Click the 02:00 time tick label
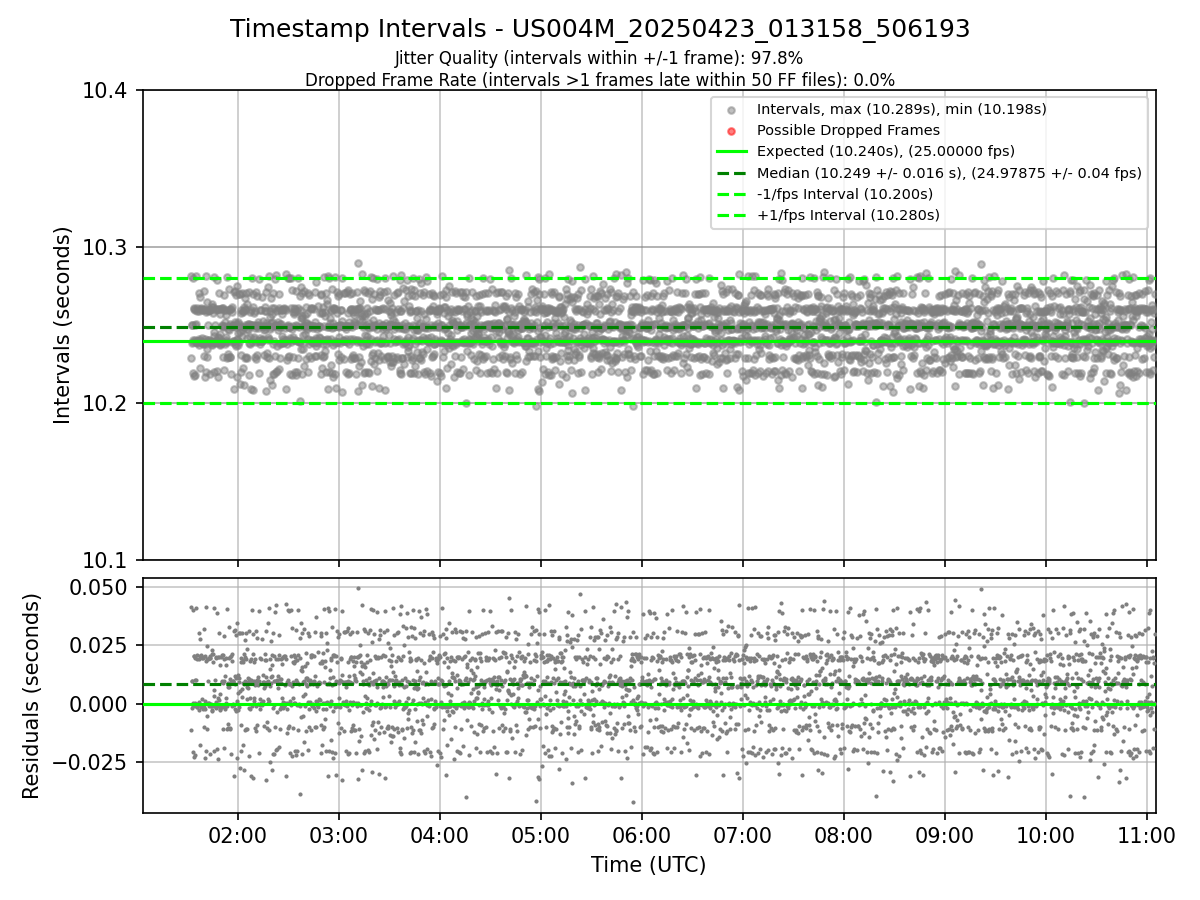This screenshot has width=1200, height=900. click(x=237, y=834)
